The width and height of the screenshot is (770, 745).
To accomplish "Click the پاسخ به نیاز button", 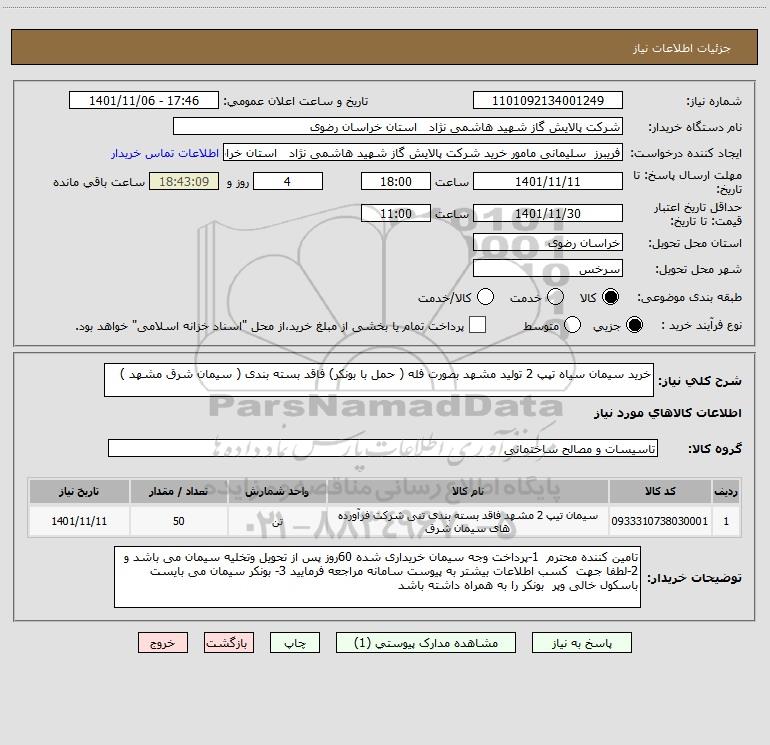I will coord(581,643).
